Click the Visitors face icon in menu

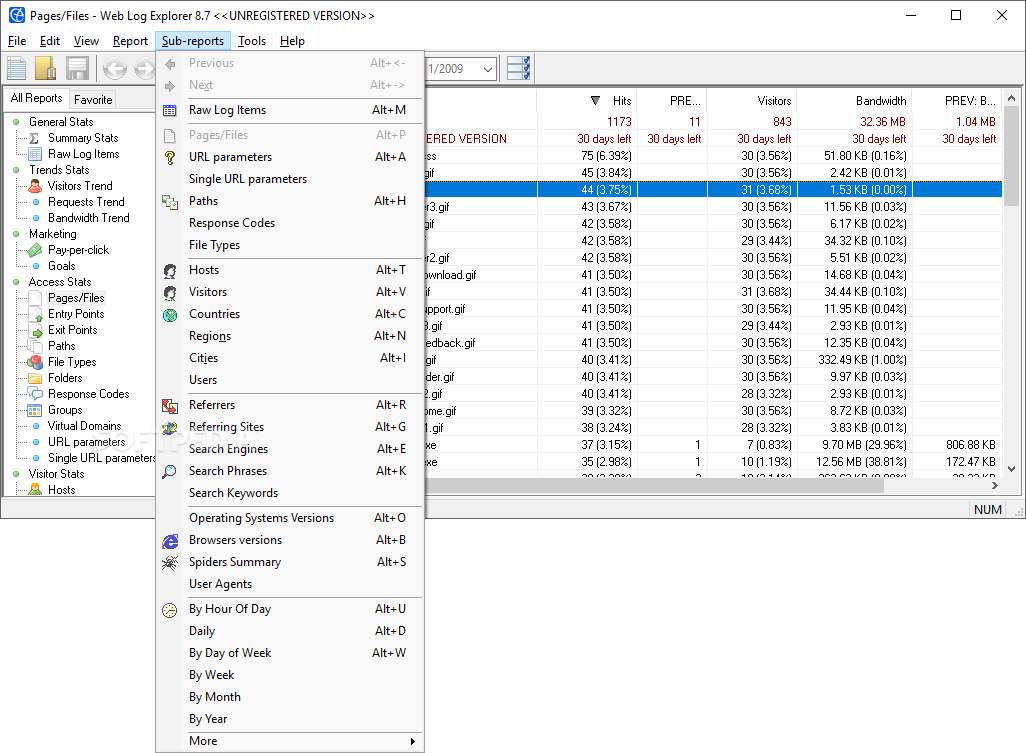coord(169,292)
